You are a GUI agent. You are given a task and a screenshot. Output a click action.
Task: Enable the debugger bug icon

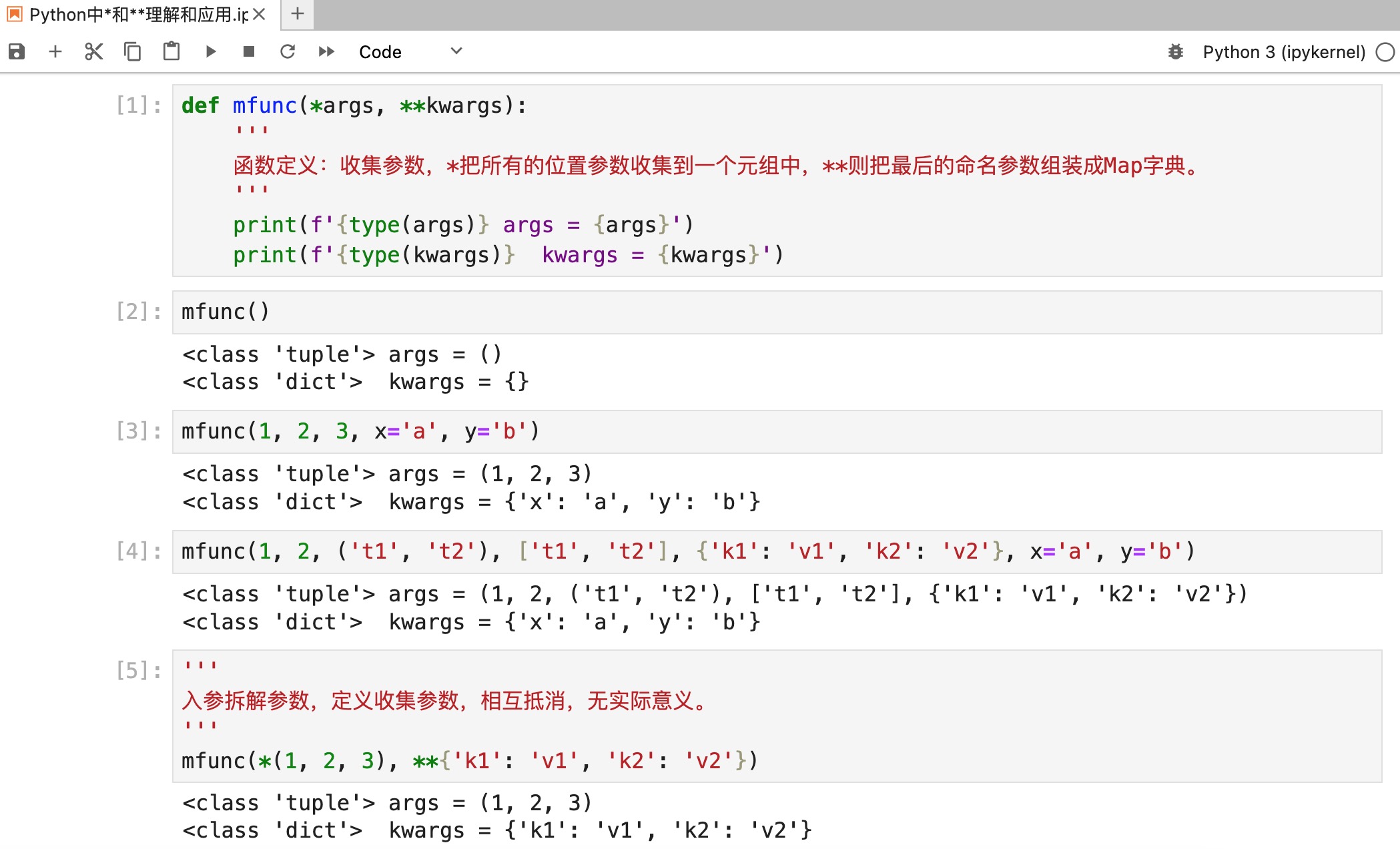click(x=1176, y=51)
